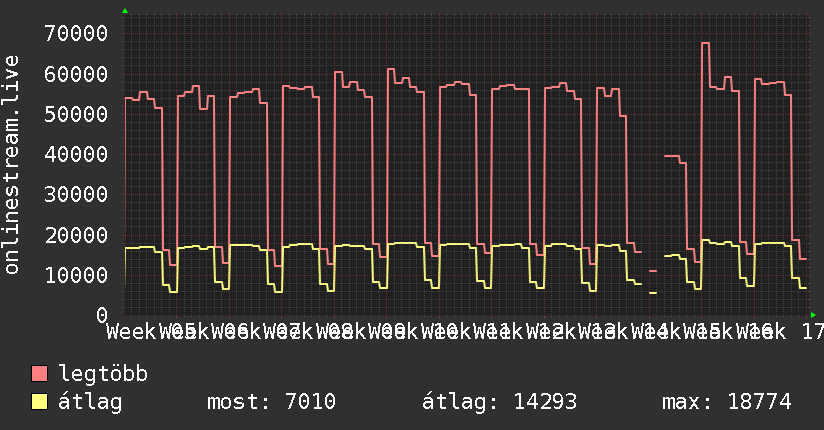Click the 70000 y-axis label
Image resolution: width=824 pixels, height=430 pixels.
(76, 34)
